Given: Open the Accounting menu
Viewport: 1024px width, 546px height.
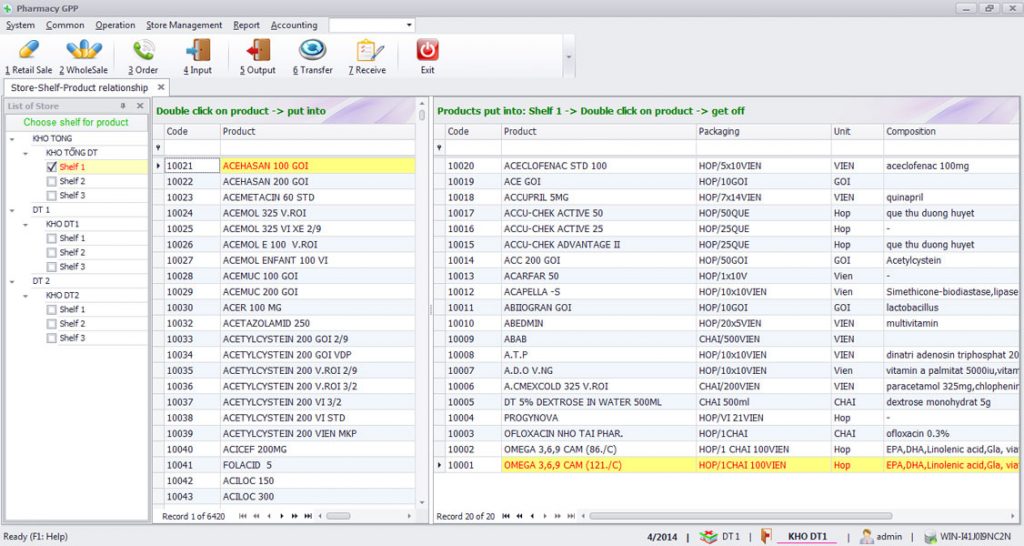Looking at the screenshot, I should 294,25.
